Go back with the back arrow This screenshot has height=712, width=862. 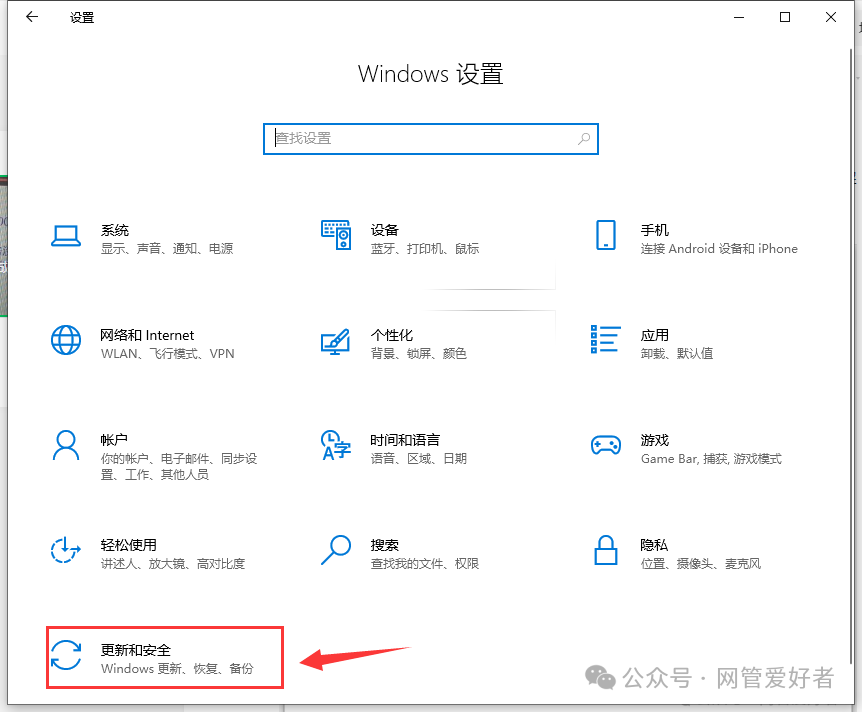click(x=32, y=17)
